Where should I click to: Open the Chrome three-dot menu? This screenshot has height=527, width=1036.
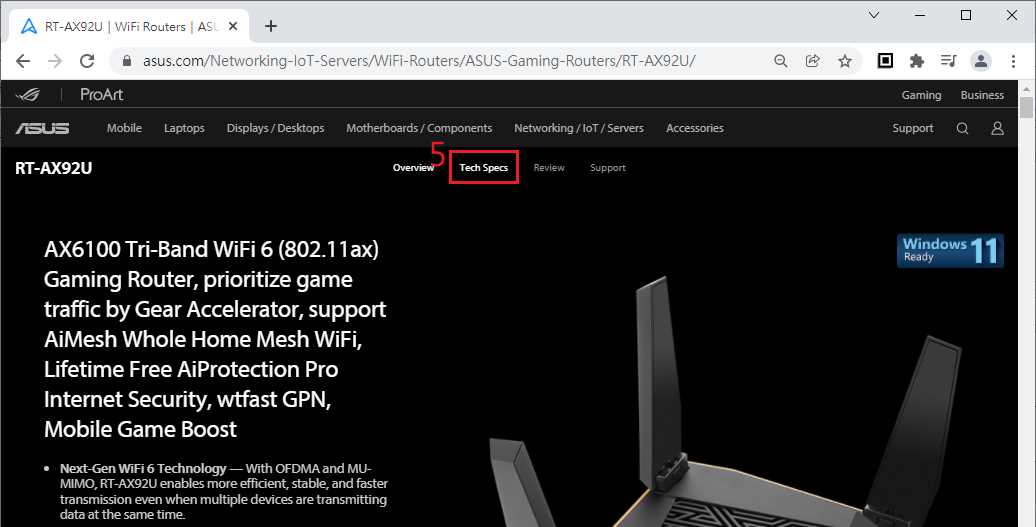[x=1013, y=61]
